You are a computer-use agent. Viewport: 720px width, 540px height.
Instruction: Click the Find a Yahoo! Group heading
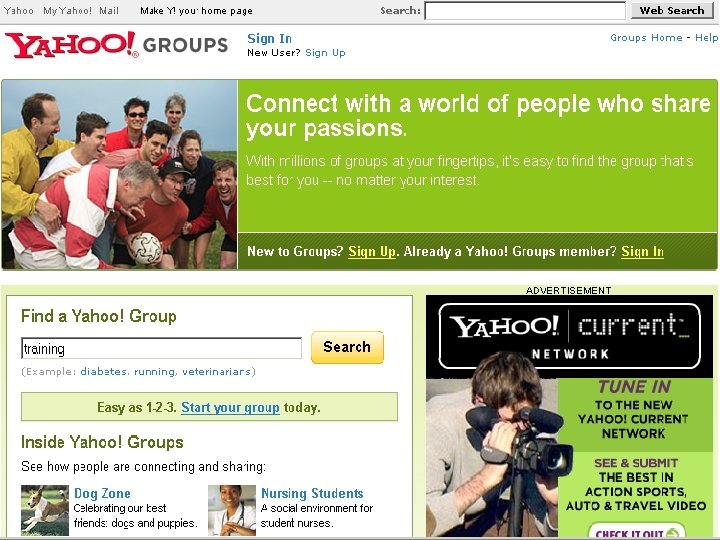(99, 316)
